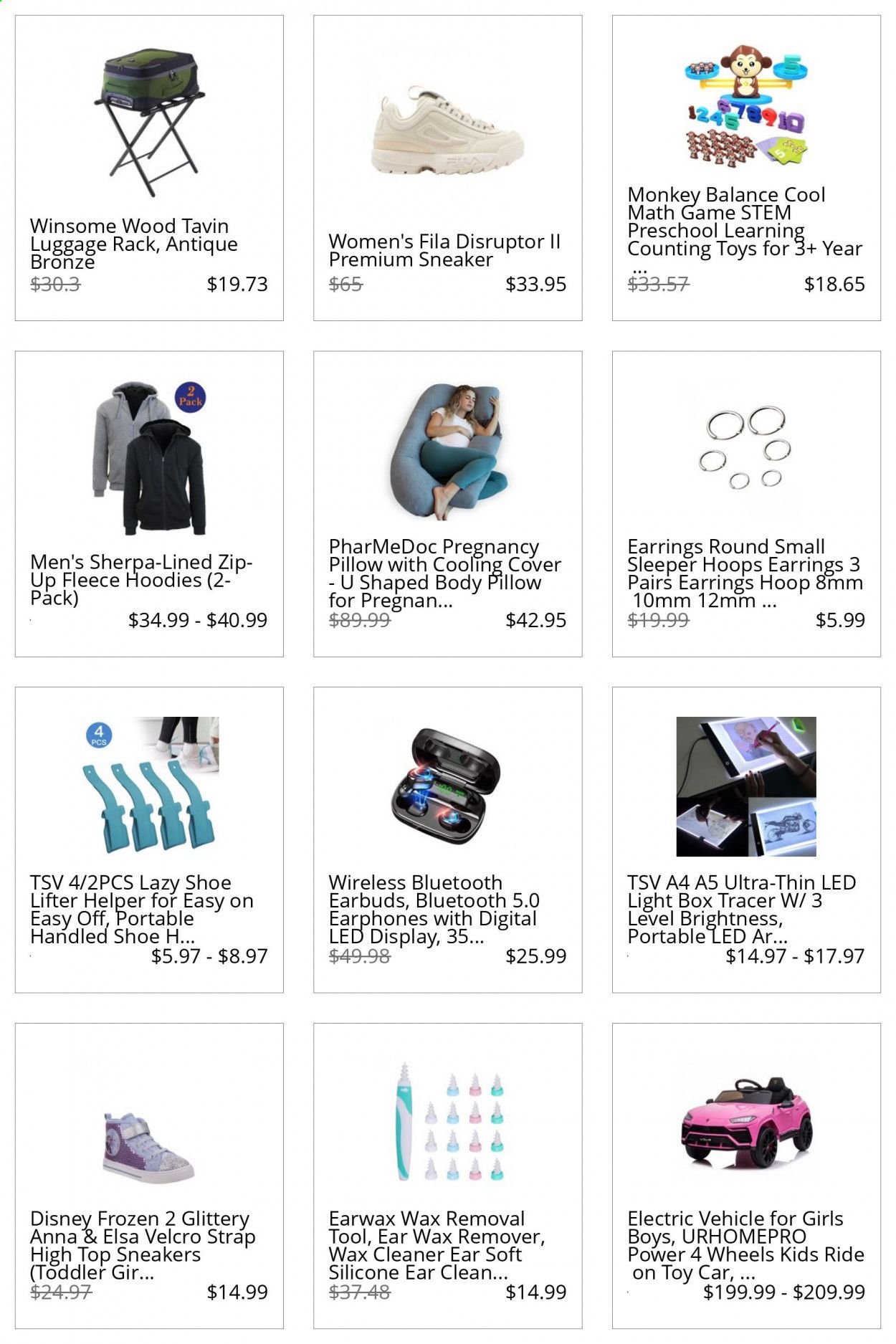Click the wireless Bluetooth earbuds picture
The height and width of the screenshot is (1344, 896).
point(448,786)
